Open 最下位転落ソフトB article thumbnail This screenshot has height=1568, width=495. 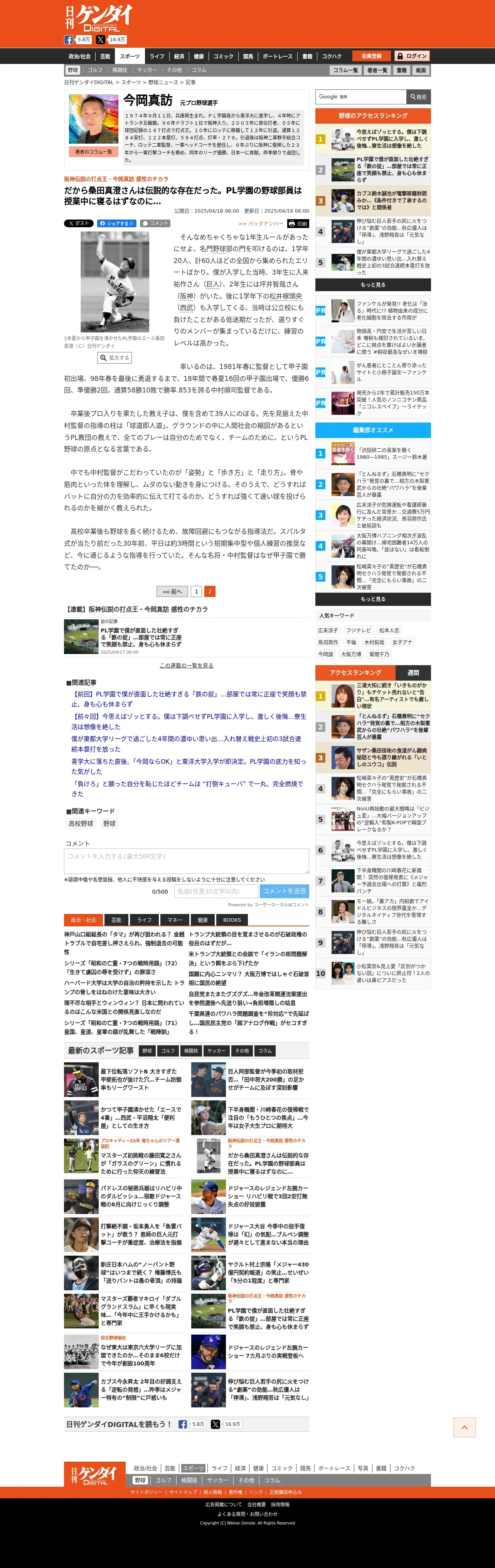81,1079
